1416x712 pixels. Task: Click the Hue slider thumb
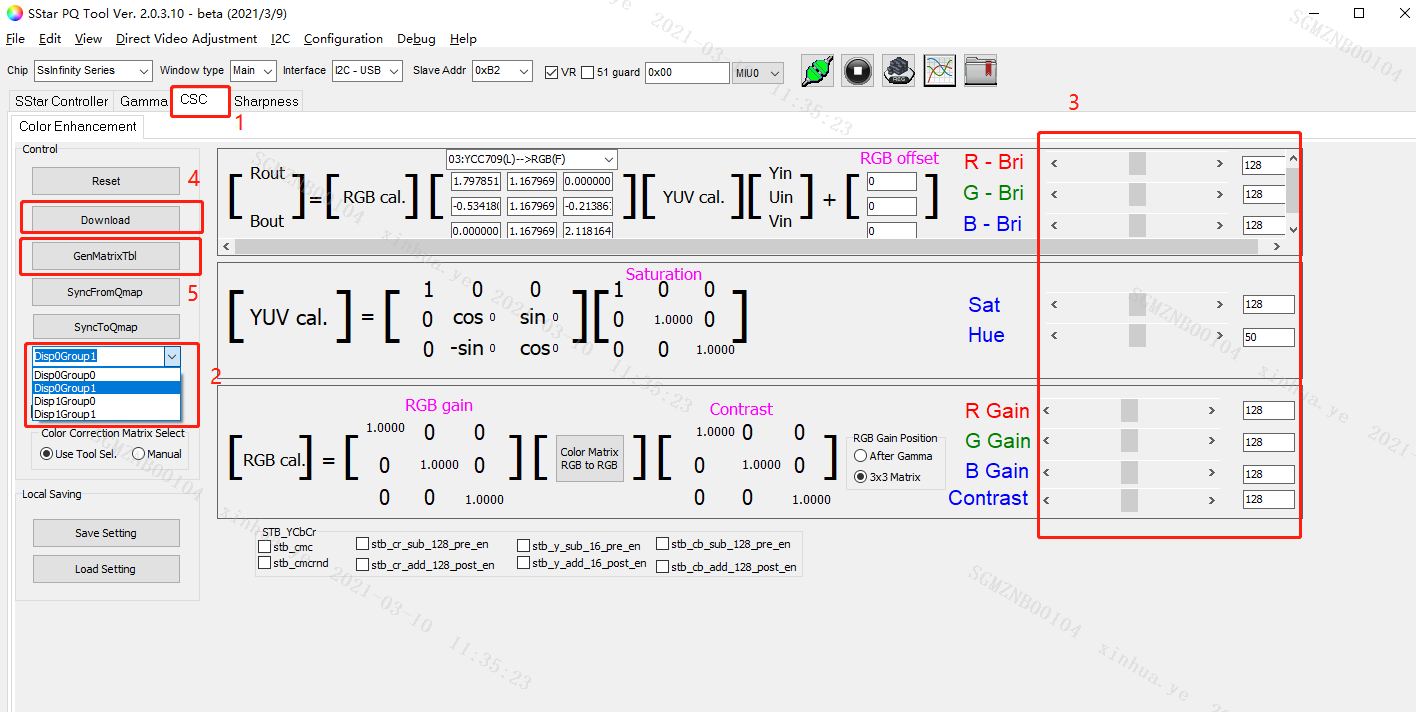(x=1137, y=335)
